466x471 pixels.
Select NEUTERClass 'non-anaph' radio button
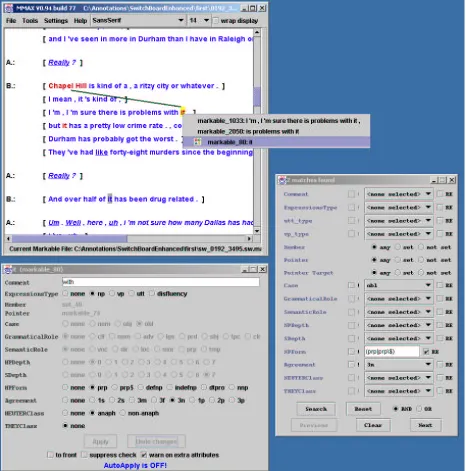(x=123, y=413)
